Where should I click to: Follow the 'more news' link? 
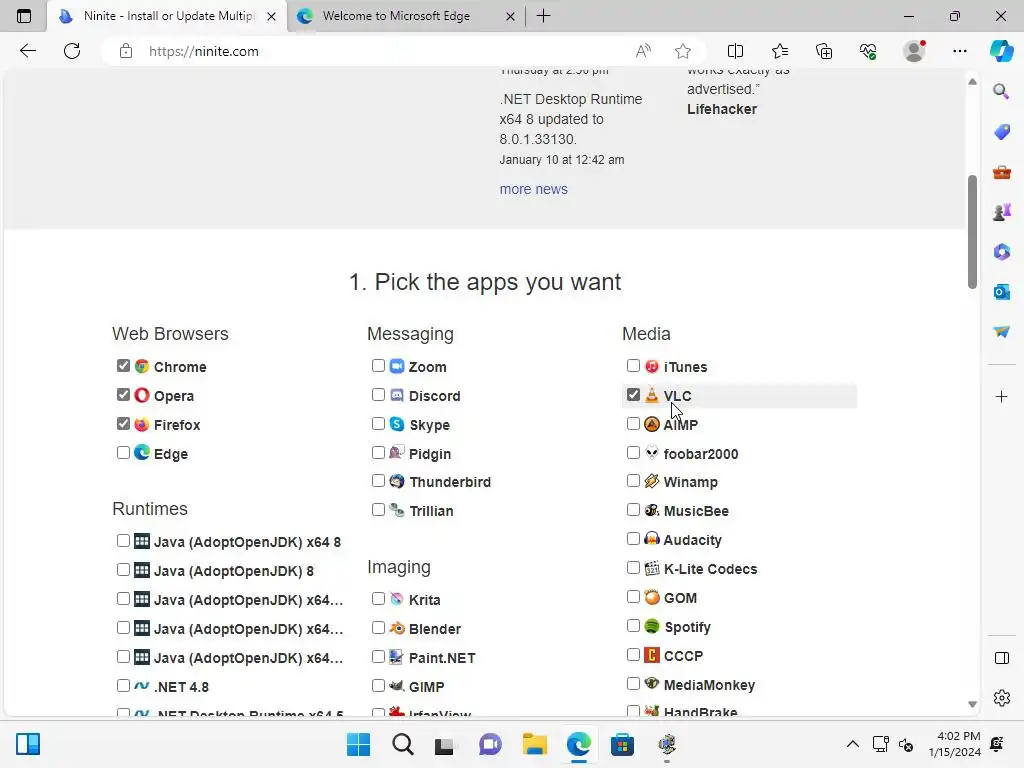[534, 189]
